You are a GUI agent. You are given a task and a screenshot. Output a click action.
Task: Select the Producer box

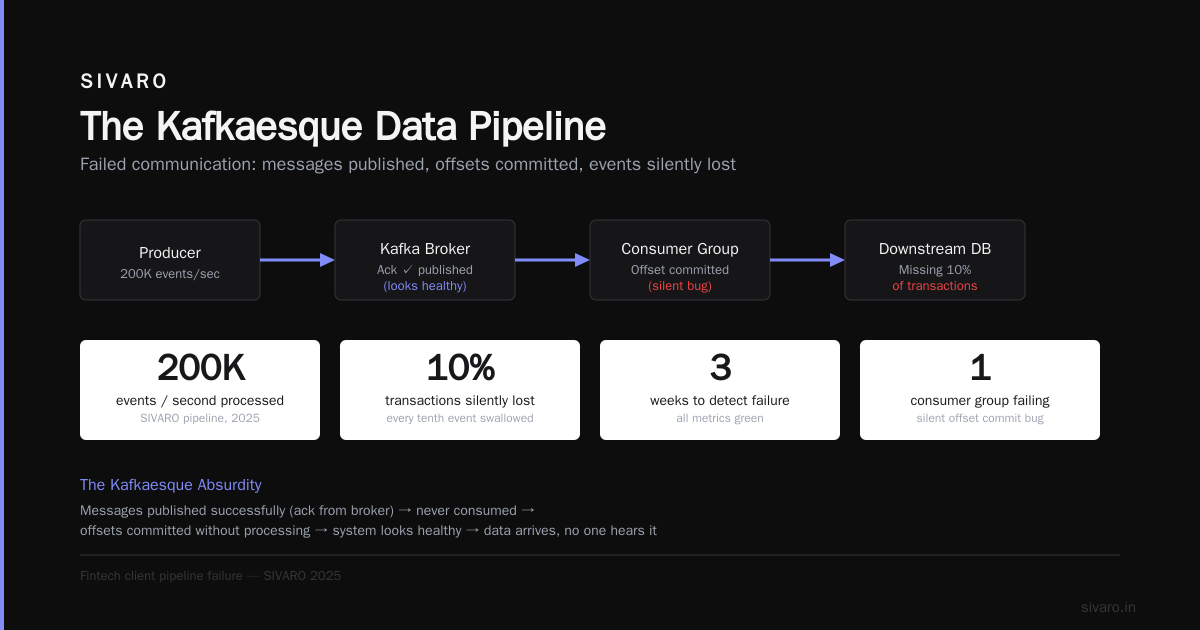pyautogui.click(x=170, y=260)
